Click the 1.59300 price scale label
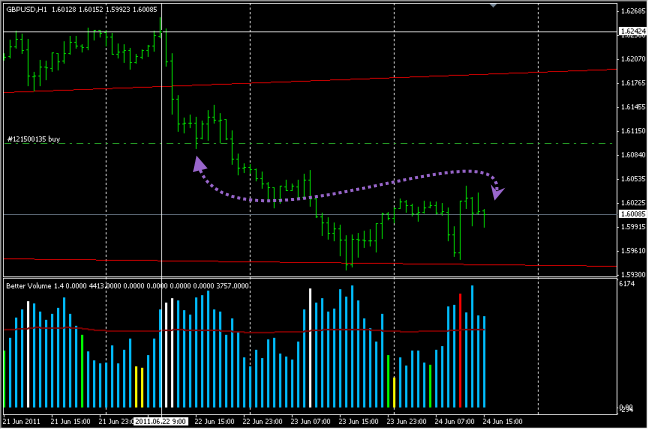The height and width of the screenshot is (429, 648). (631, 274)
